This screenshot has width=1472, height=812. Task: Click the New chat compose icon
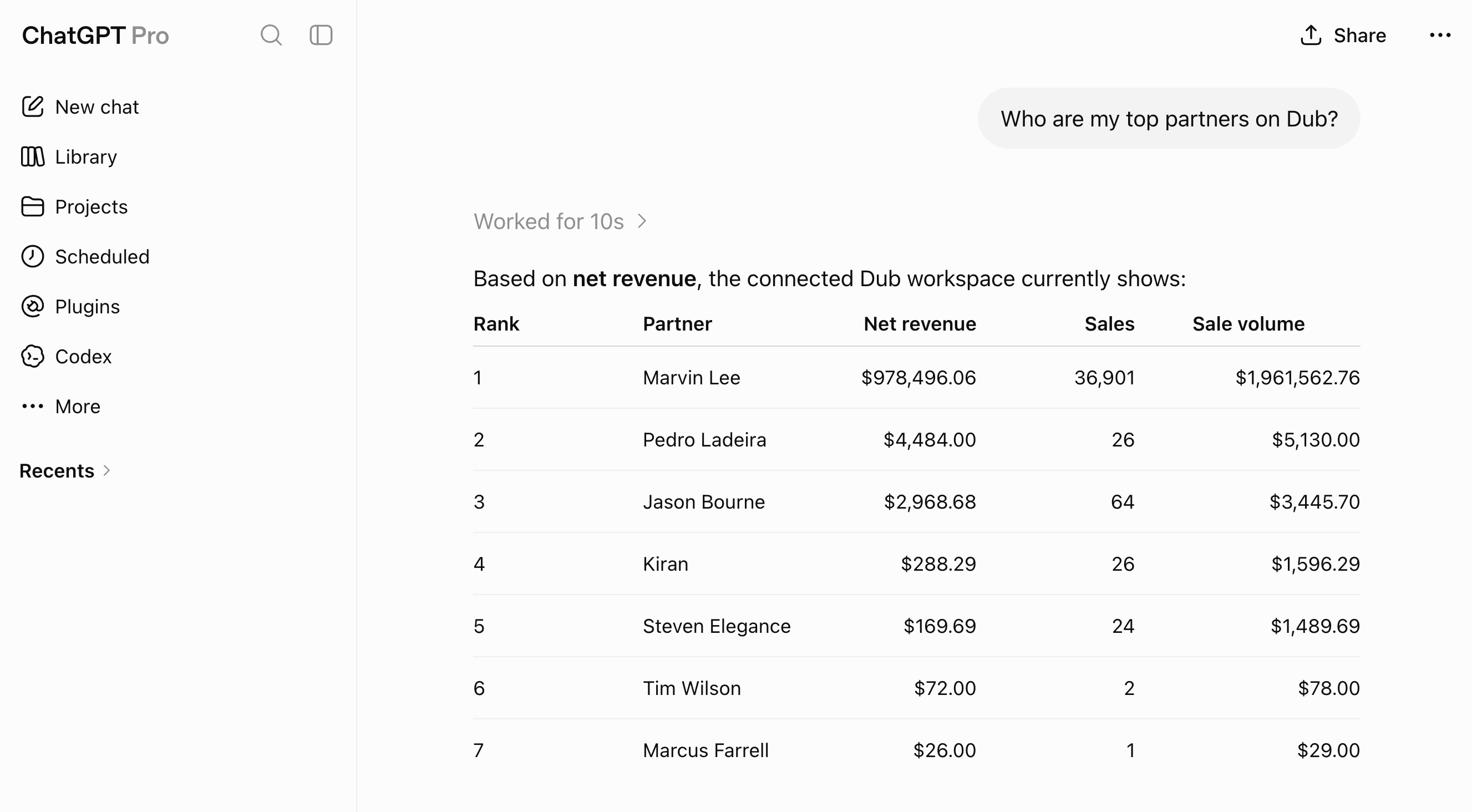coord(33,107)
